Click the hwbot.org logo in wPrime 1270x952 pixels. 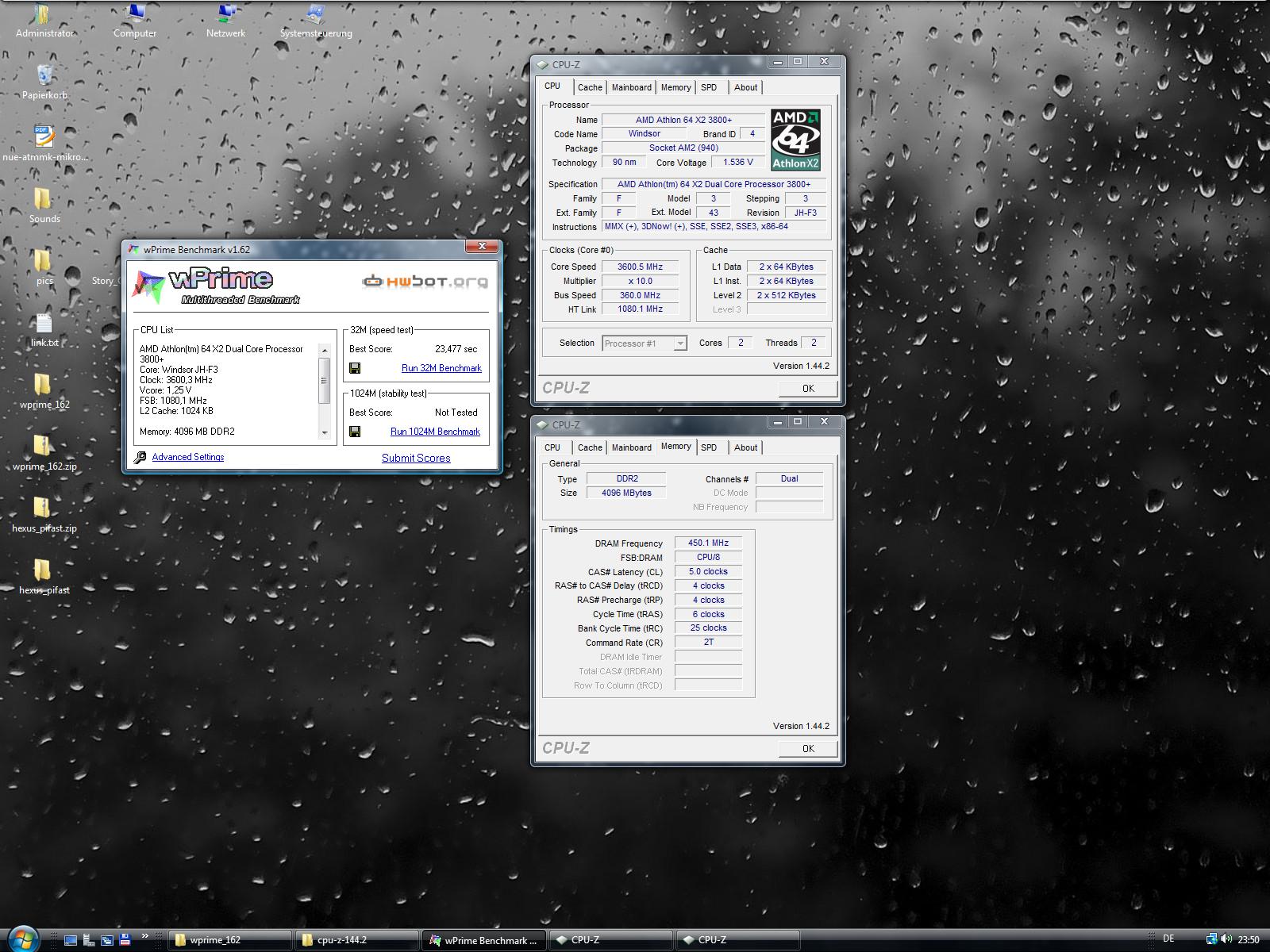tap(425, 281)
